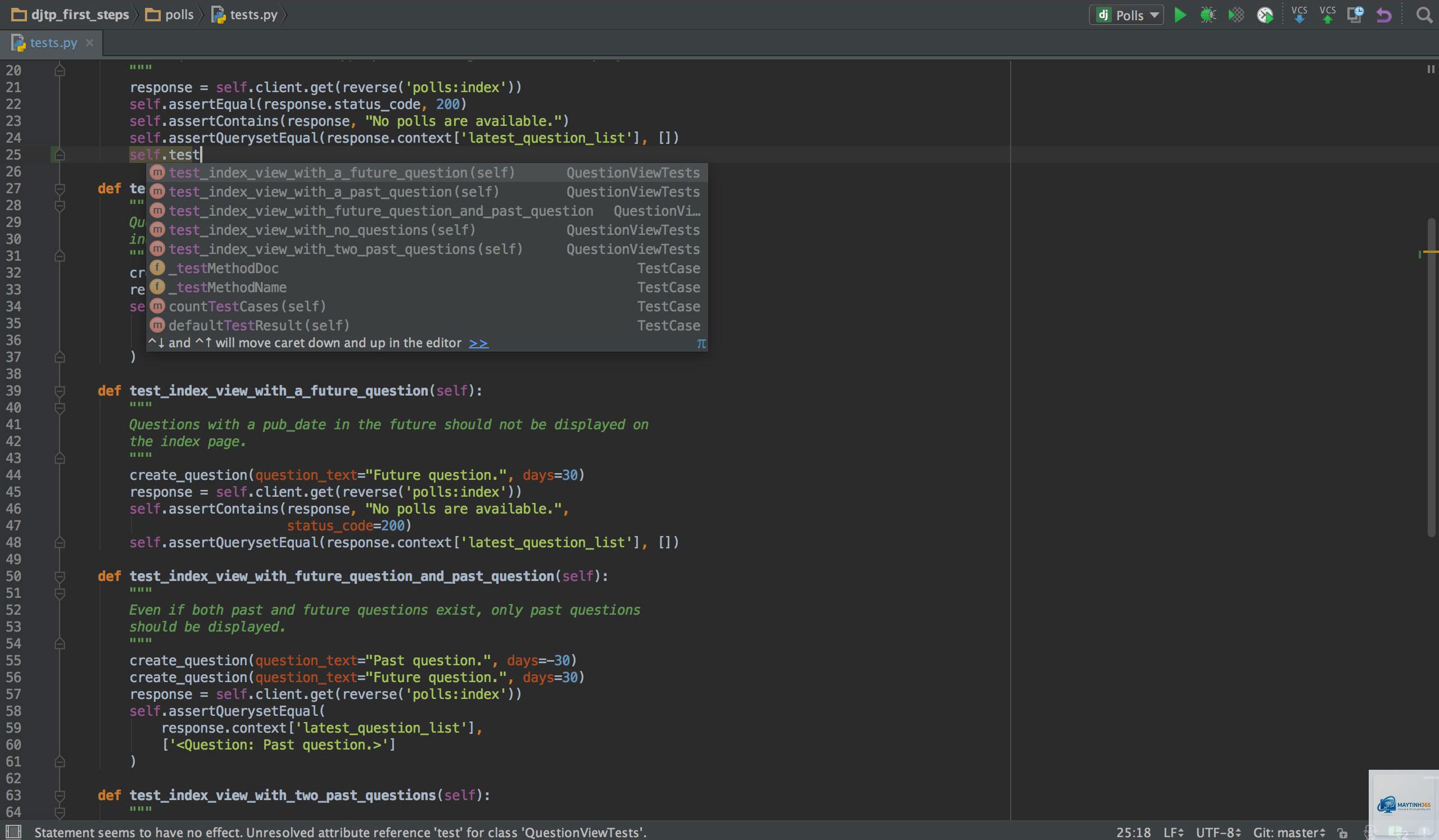
Task: Click the pause indicator above the editor scrollbar
Action: click(1431, 69)
